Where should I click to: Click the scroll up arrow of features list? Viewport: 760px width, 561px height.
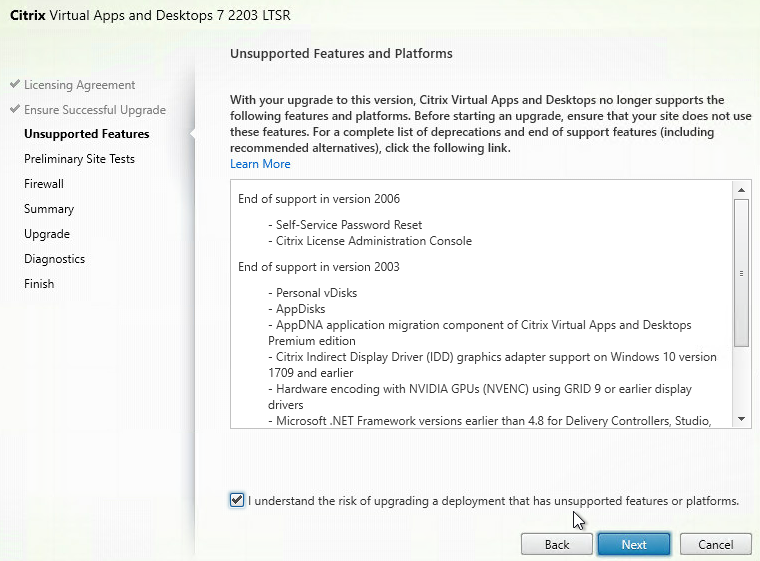coord(741,190)
